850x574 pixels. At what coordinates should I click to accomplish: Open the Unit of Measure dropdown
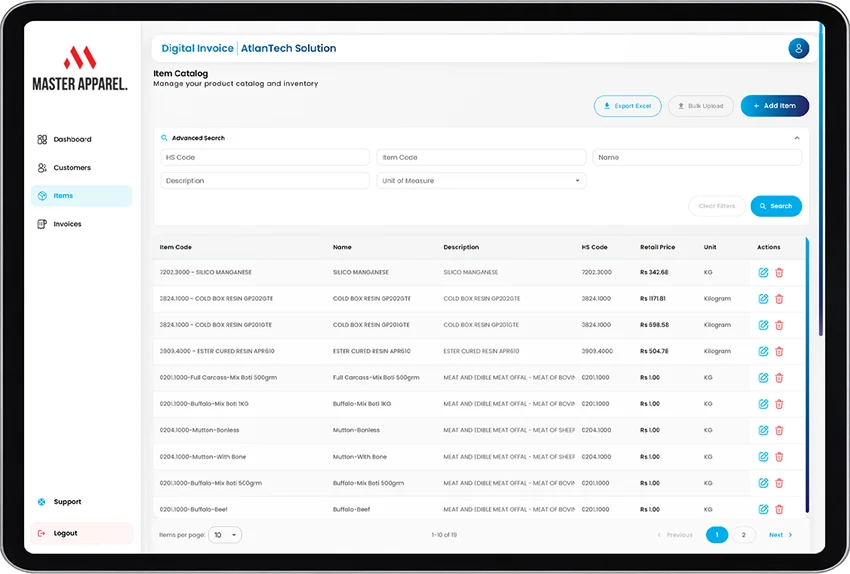(x=481, y=180)
